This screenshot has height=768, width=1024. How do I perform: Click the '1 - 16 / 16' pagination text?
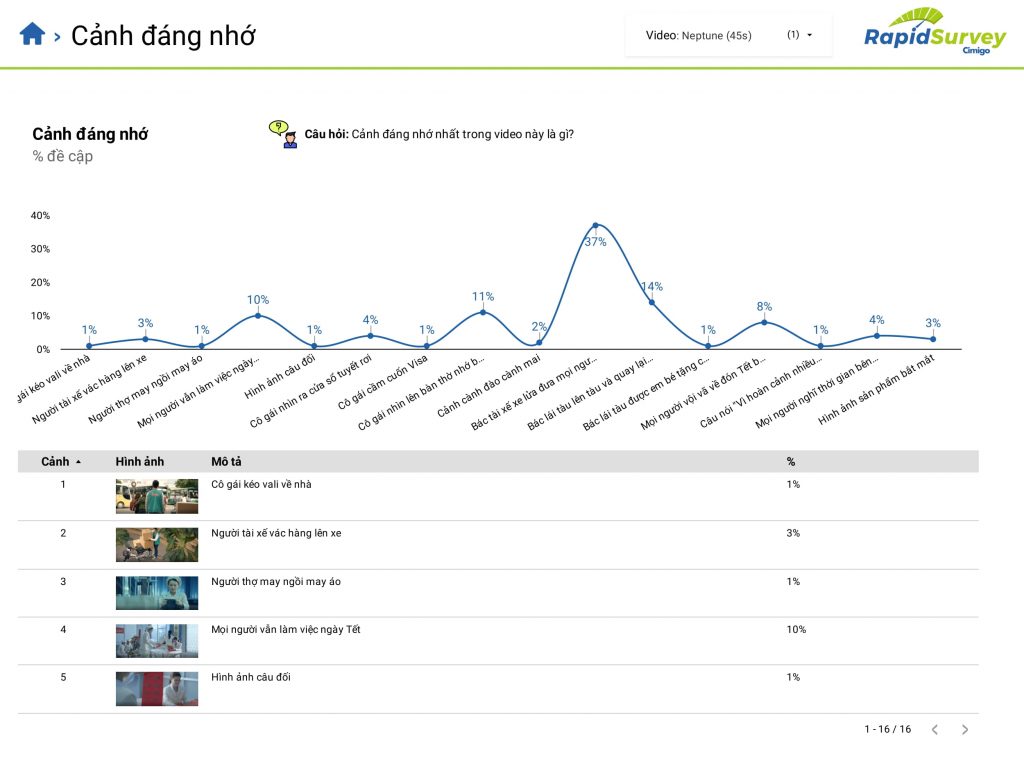tap(888, 729)
